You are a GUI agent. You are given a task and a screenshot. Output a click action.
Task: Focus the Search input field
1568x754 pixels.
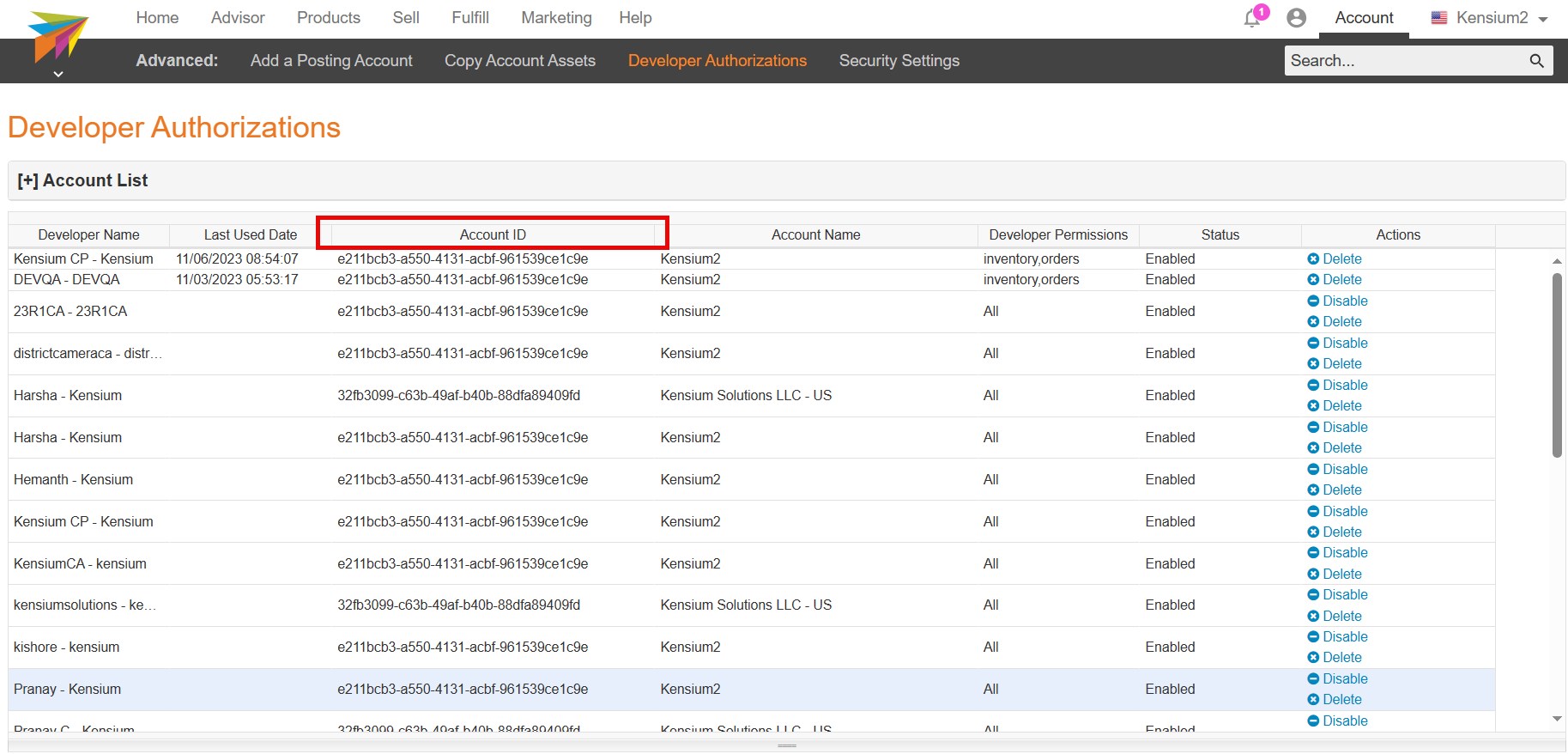(1406, 60)
